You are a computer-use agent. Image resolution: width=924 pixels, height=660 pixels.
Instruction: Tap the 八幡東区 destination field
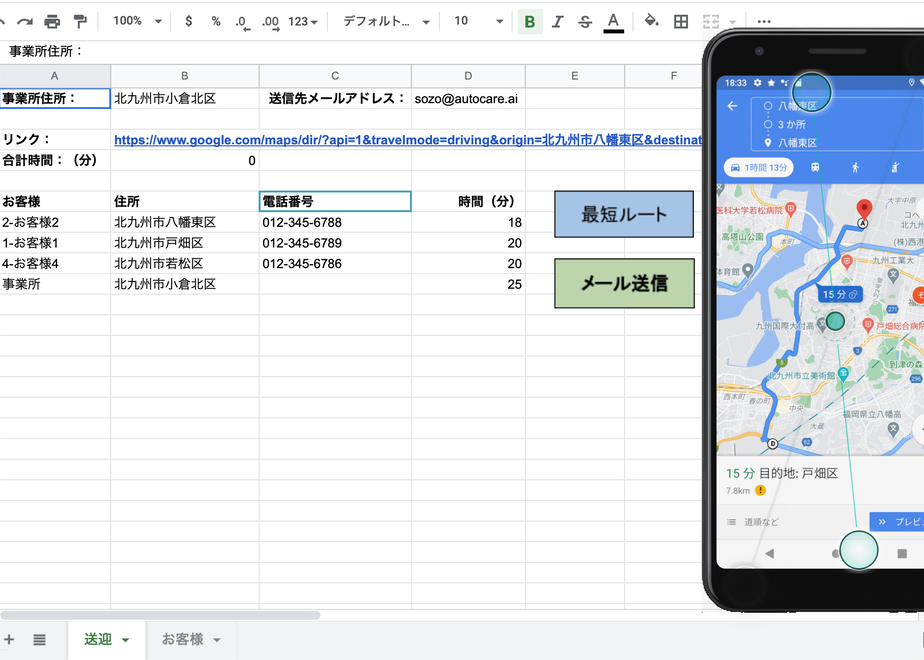pyautogui.click(x=797, y=143)
